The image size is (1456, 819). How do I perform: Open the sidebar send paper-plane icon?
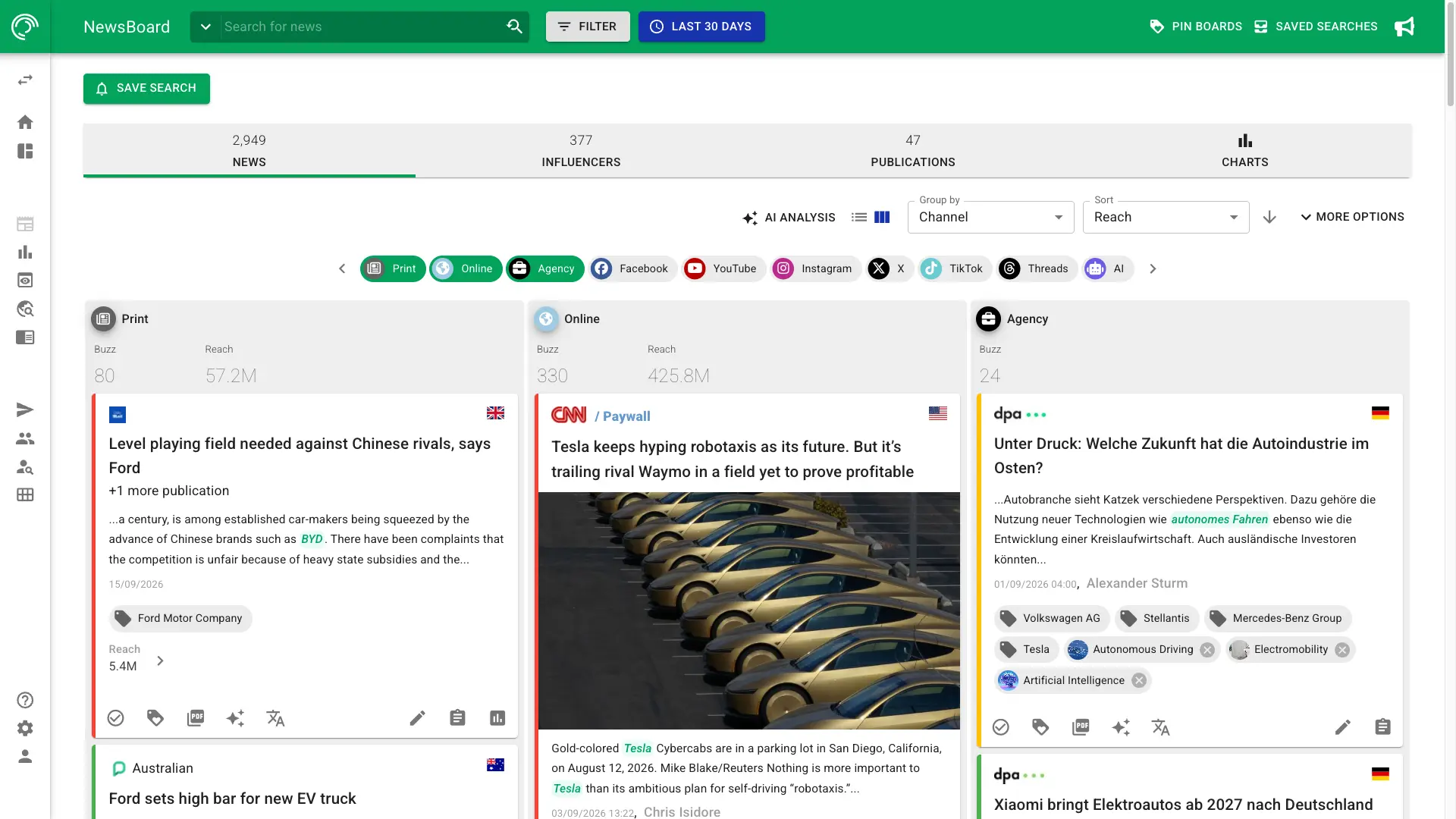click(x=25, y=410)
